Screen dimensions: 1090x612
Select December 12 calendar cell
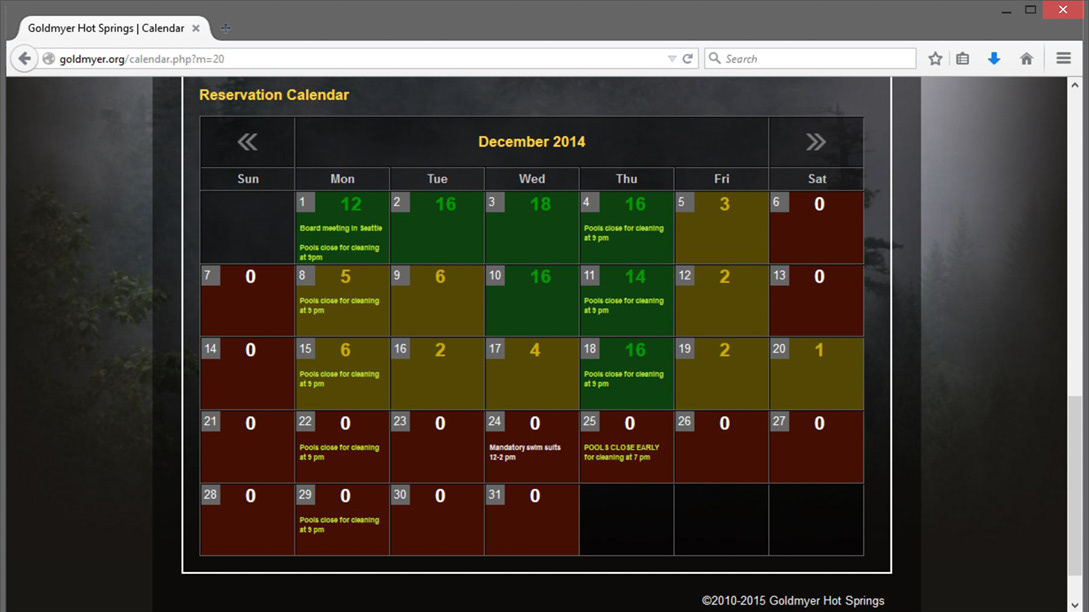[x=722, y=300]
